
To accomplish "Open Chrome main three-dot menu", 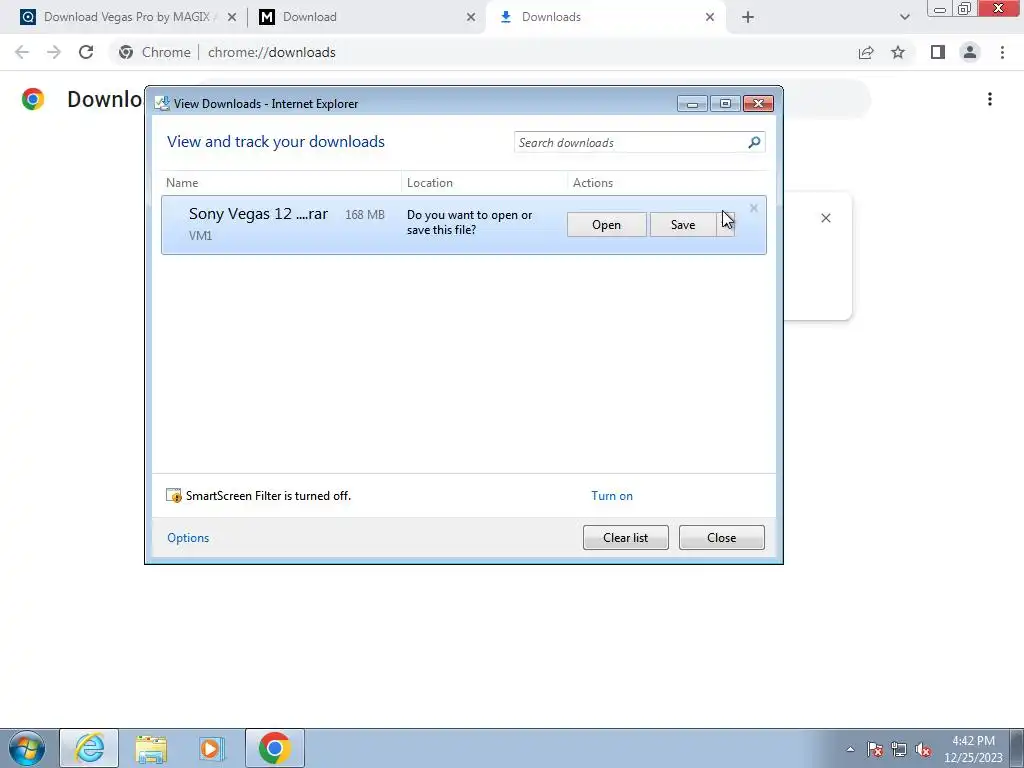I will pos(1002,52).
